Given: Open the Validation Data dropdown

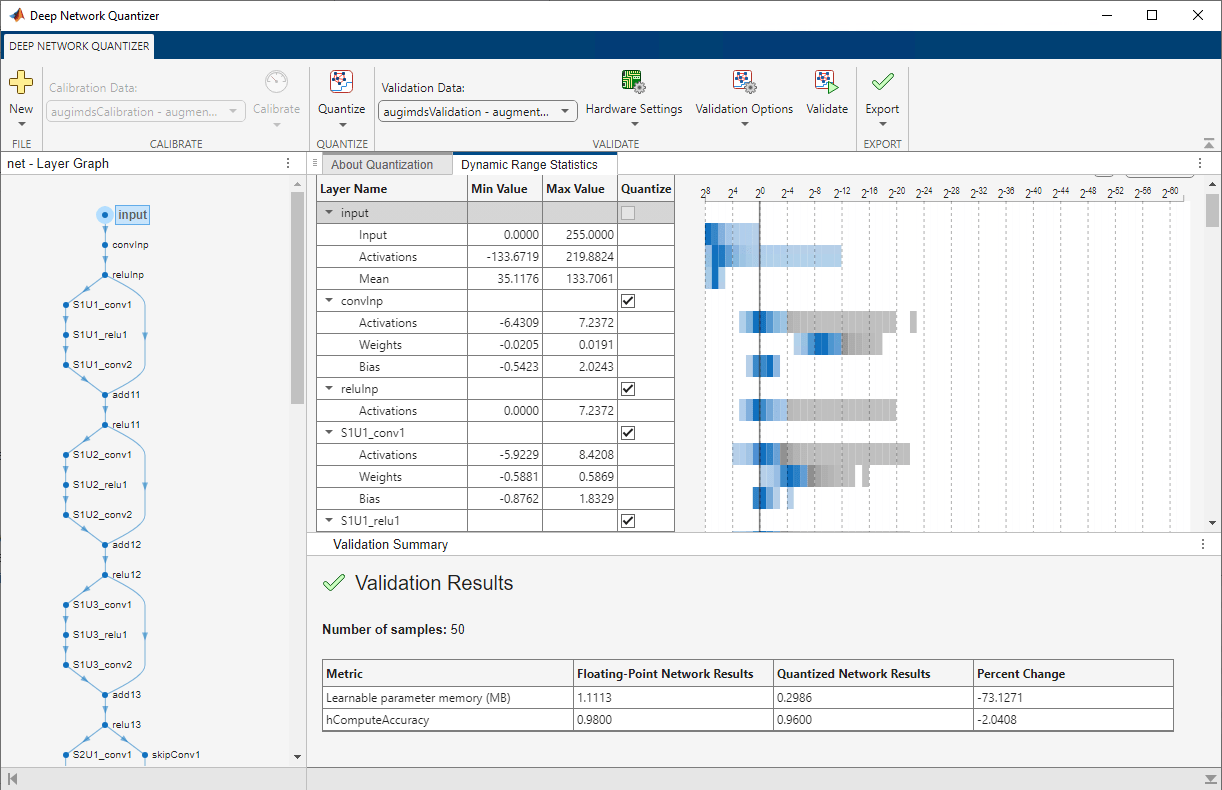Looking at the screenshot, I should tap(478, 112).
